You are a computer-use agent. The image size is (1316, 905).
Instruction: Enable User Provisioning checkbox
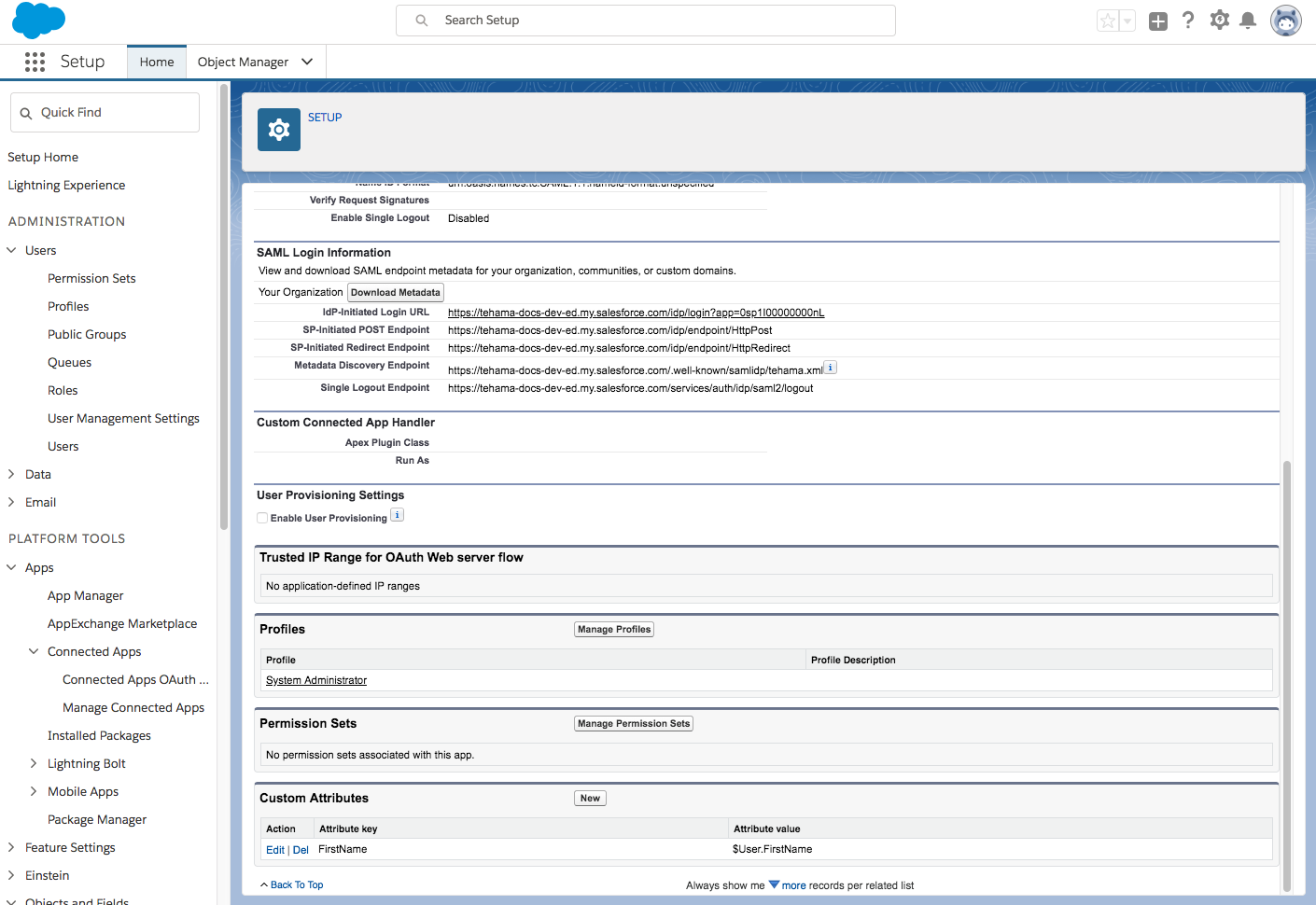(262, 518)
